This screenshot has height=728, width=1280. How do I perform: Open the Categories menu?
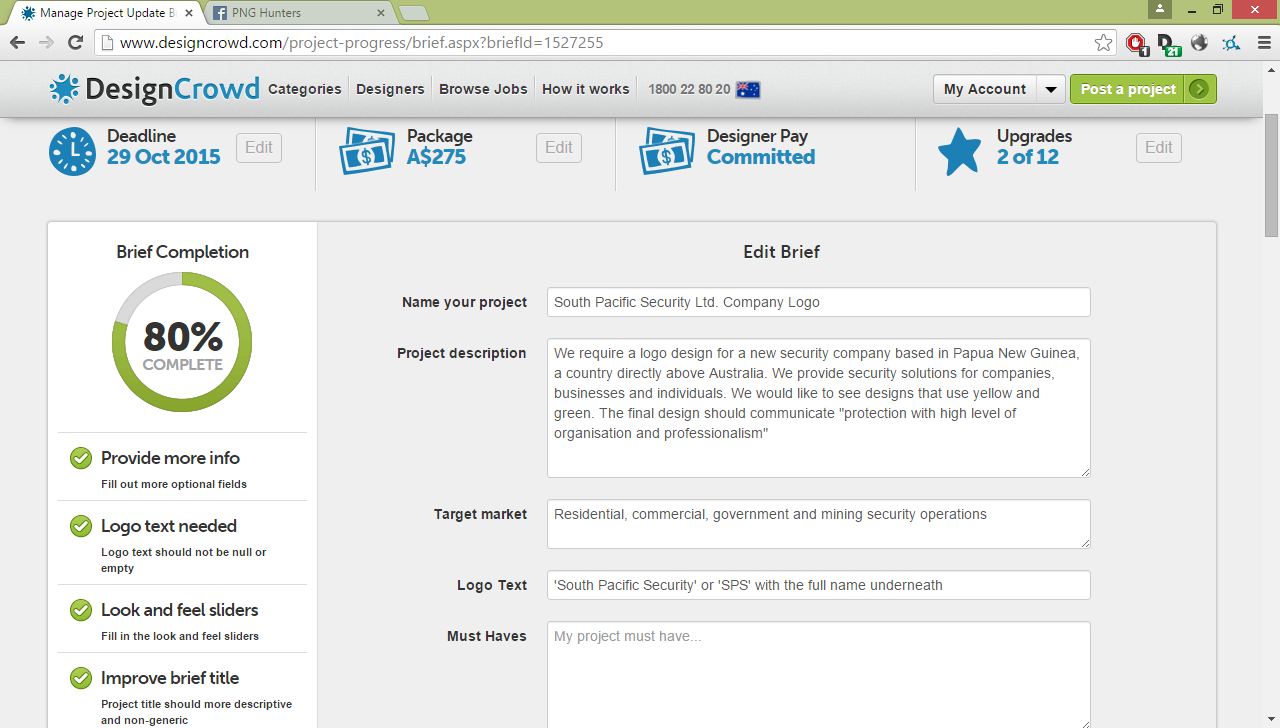click(x=305, y=89)
